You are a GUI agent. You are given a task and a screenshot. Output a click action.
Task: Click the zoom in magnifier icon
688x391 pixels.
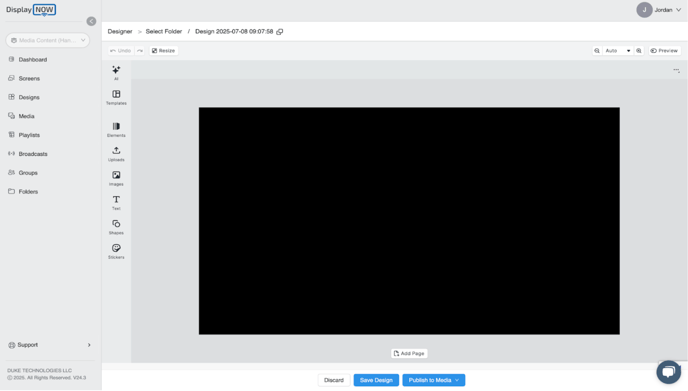639,51
